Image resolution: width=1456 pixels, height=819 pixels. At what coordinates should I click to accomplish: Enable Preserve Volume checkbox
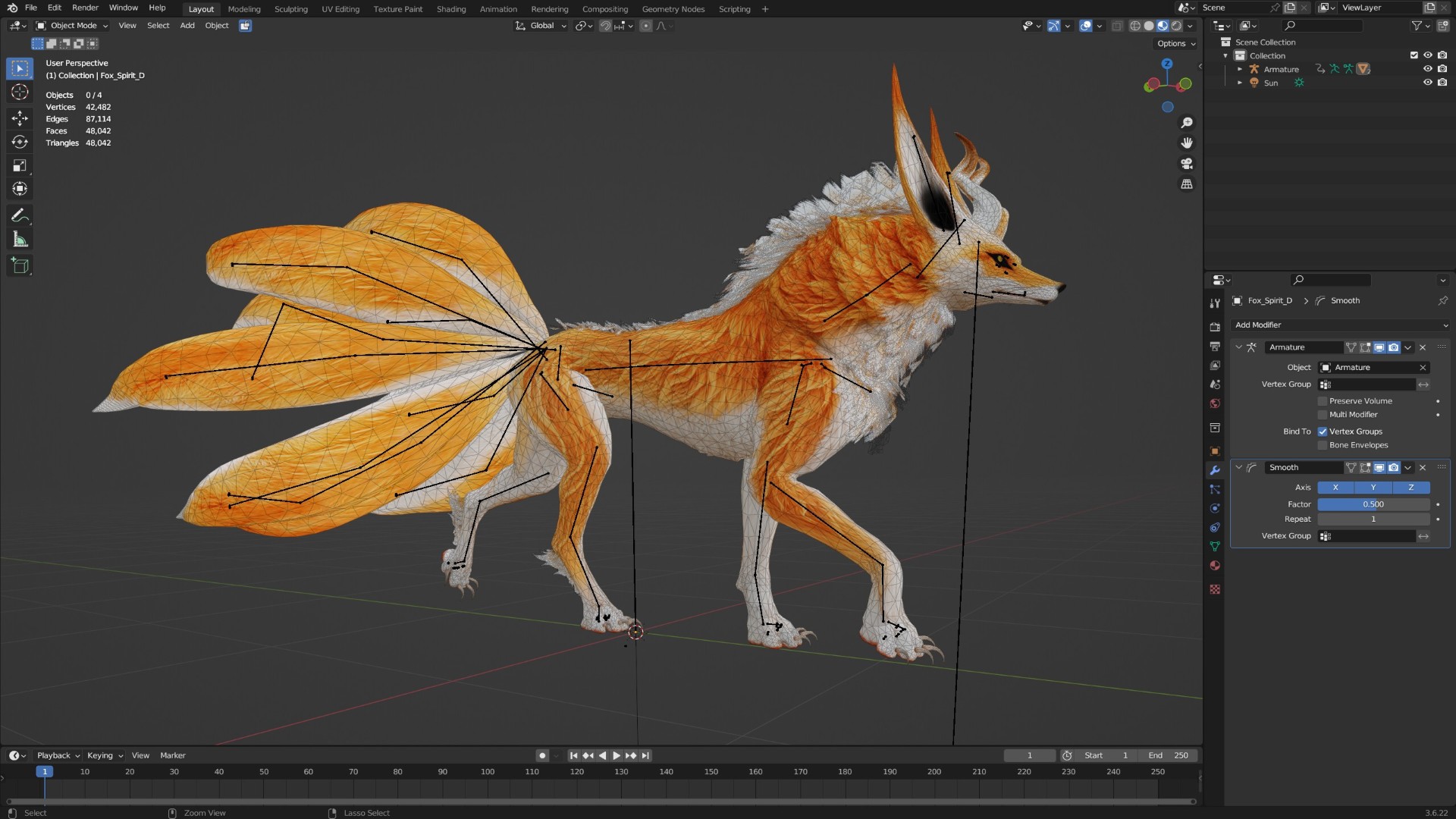[x=1323, y=401]
